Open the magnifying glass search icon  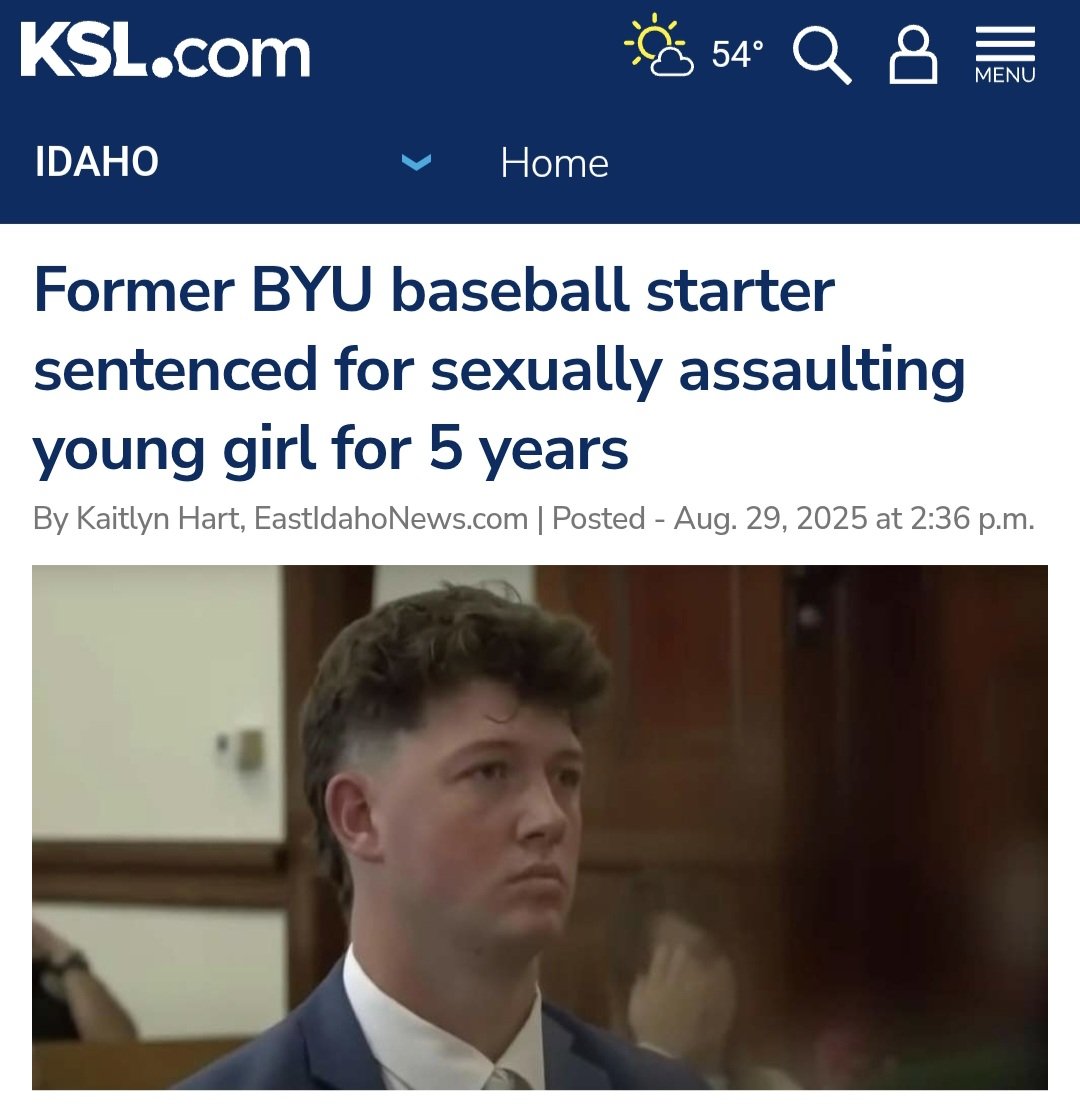(x=822, y=55)
